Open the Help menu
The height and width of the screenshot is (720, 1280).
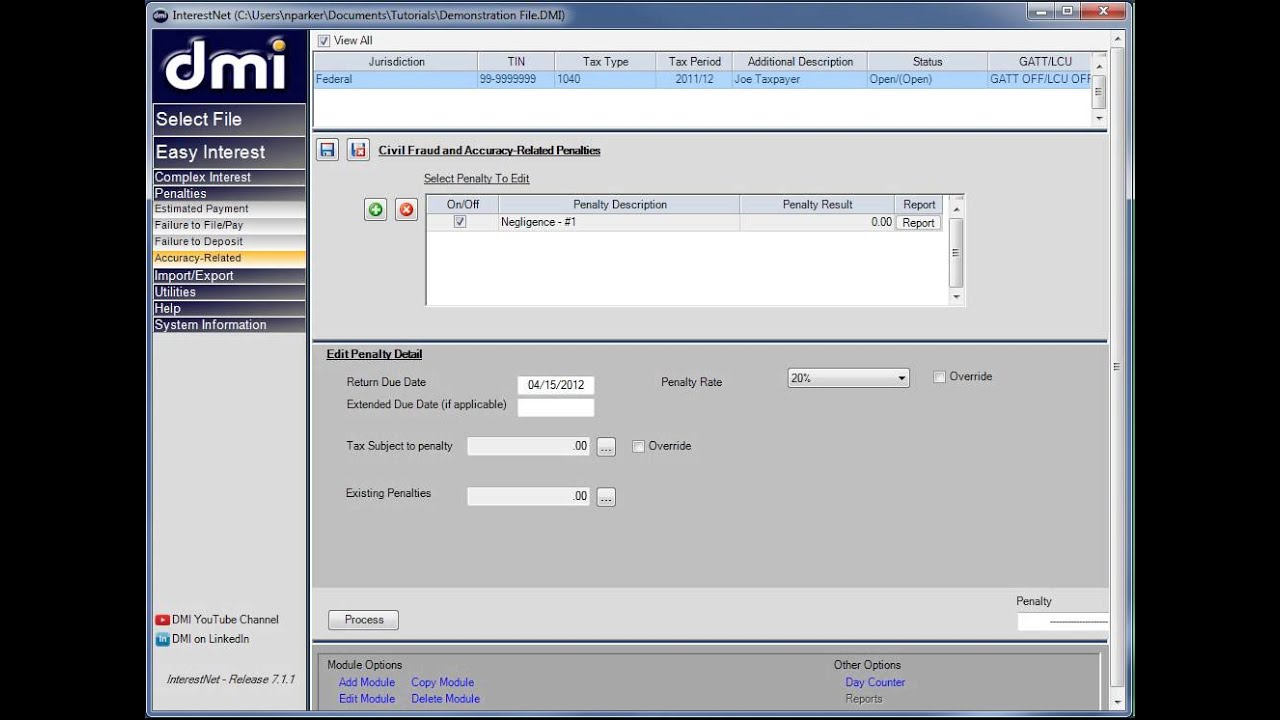point(229,308)
